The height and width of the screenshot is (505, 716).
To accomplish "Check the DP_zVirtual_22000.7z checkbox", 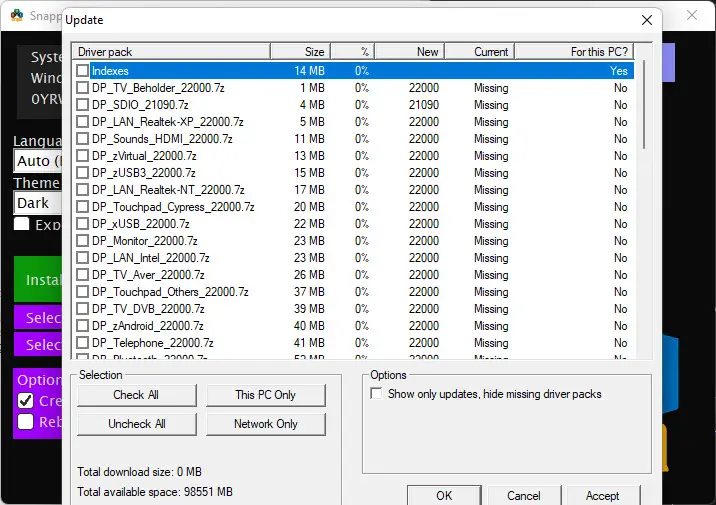I will [83, 156].
